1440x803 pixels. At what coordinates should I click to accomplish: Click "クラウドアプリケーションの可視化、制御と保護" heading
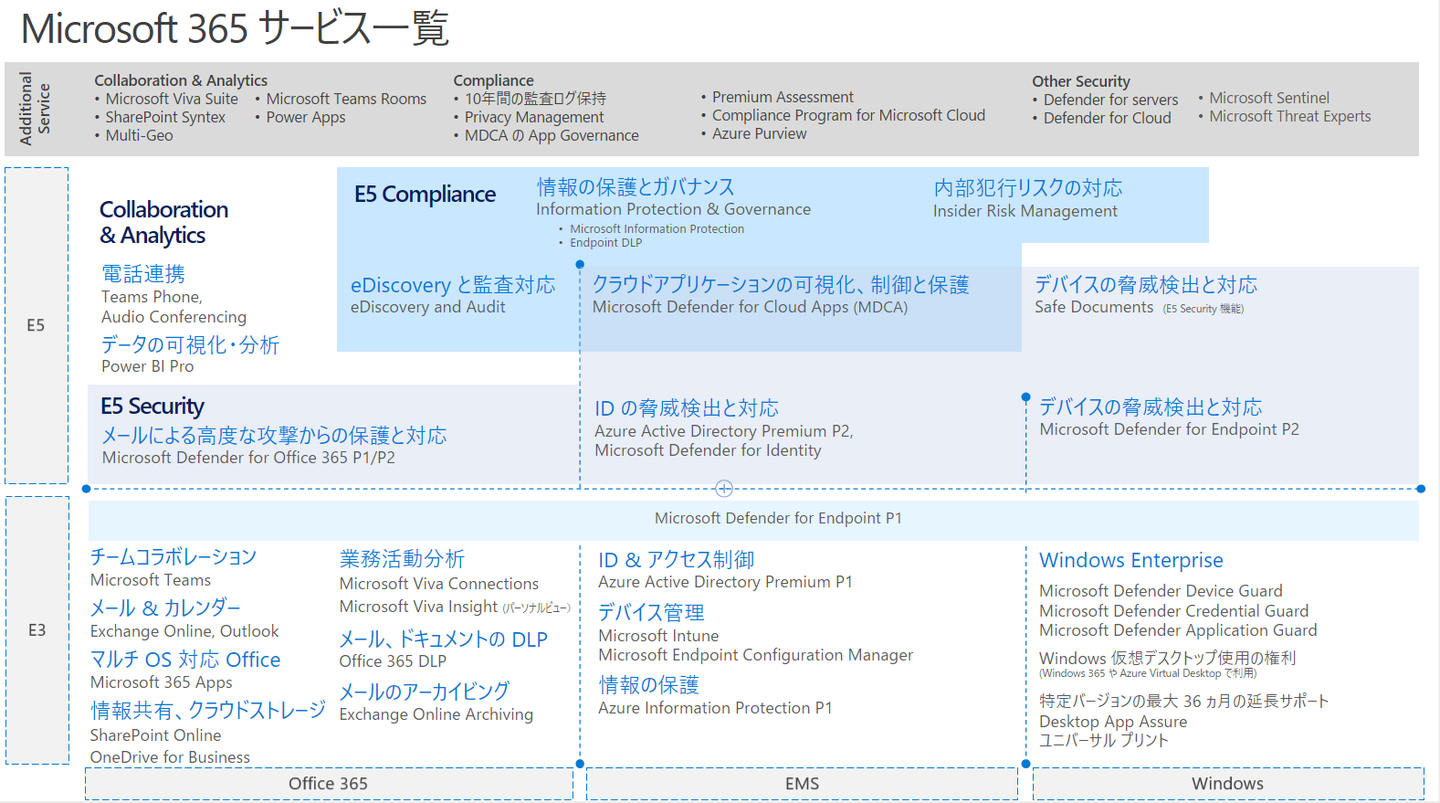781,285
